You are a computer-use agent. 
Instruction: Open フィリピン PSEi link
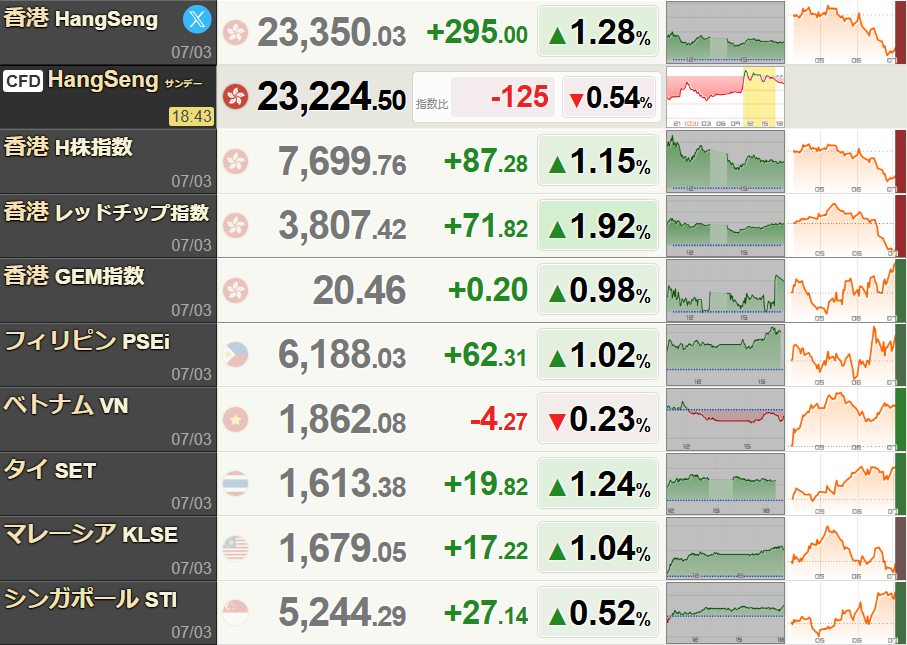87,341
